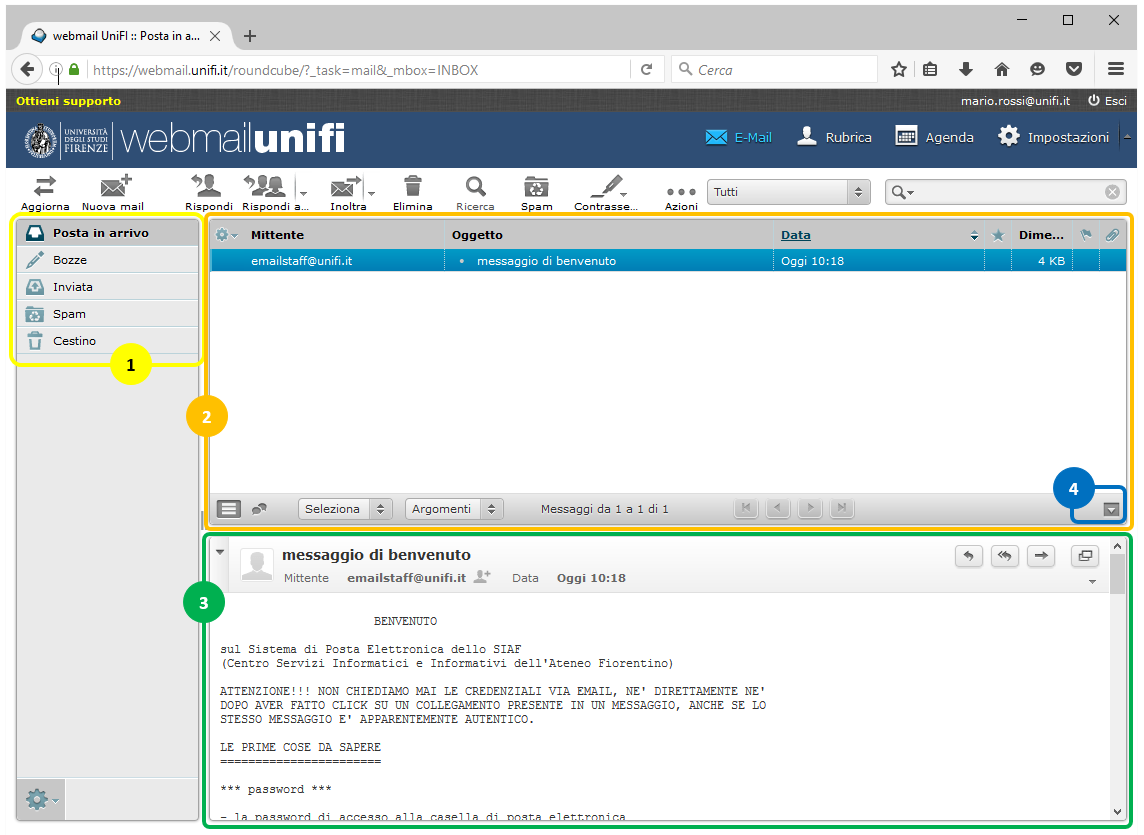Click the Inoltra forward toolbar button
The image size is (1144, 835).
click(347, 193)
